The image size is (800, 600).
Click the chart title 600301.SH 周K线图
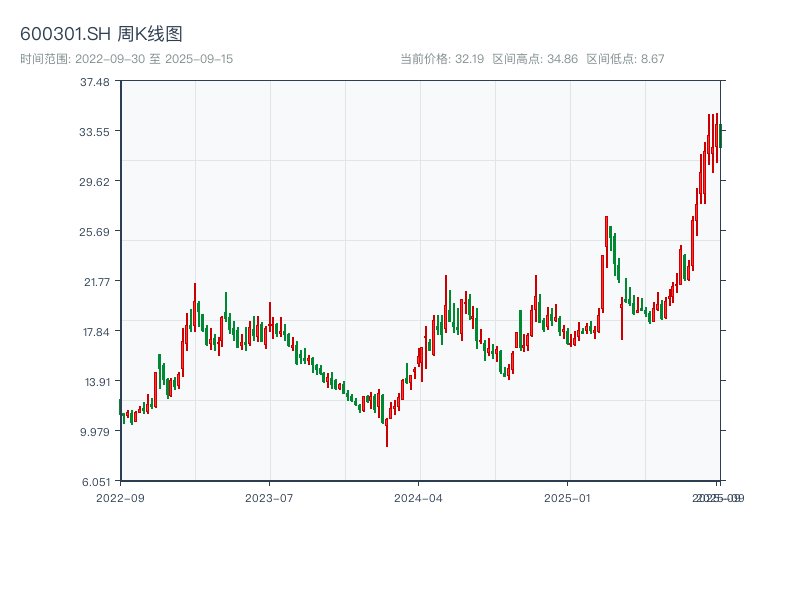101,34
